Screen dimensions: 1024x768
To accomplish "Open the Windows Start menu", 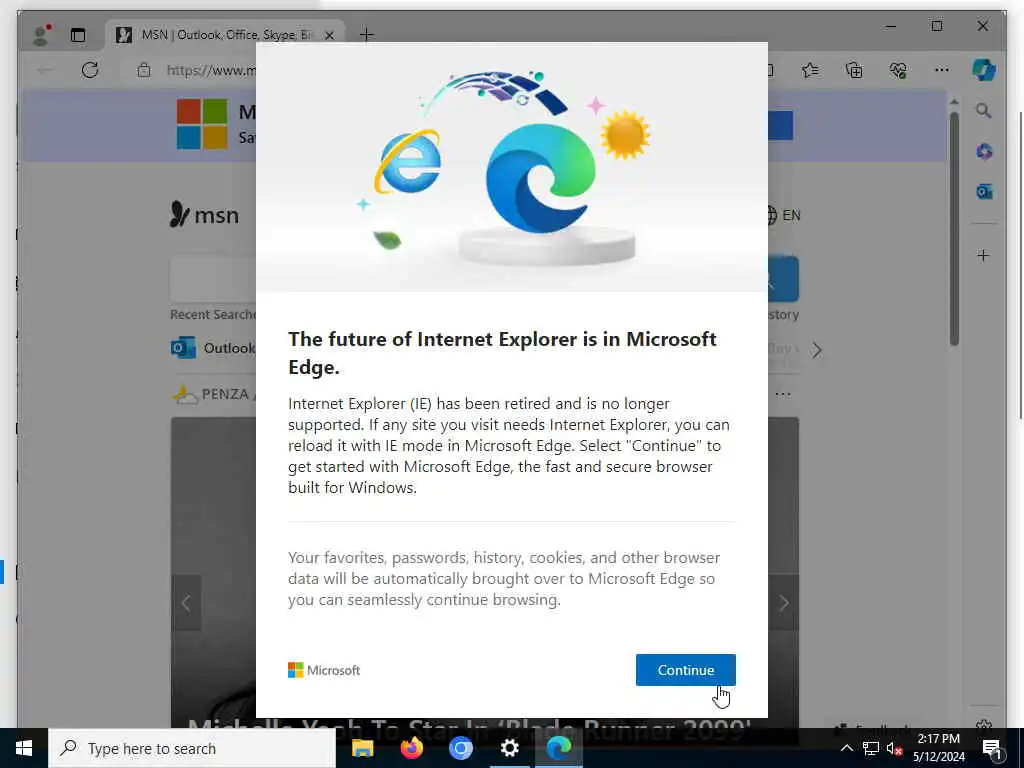I will (x=24, y=748).
